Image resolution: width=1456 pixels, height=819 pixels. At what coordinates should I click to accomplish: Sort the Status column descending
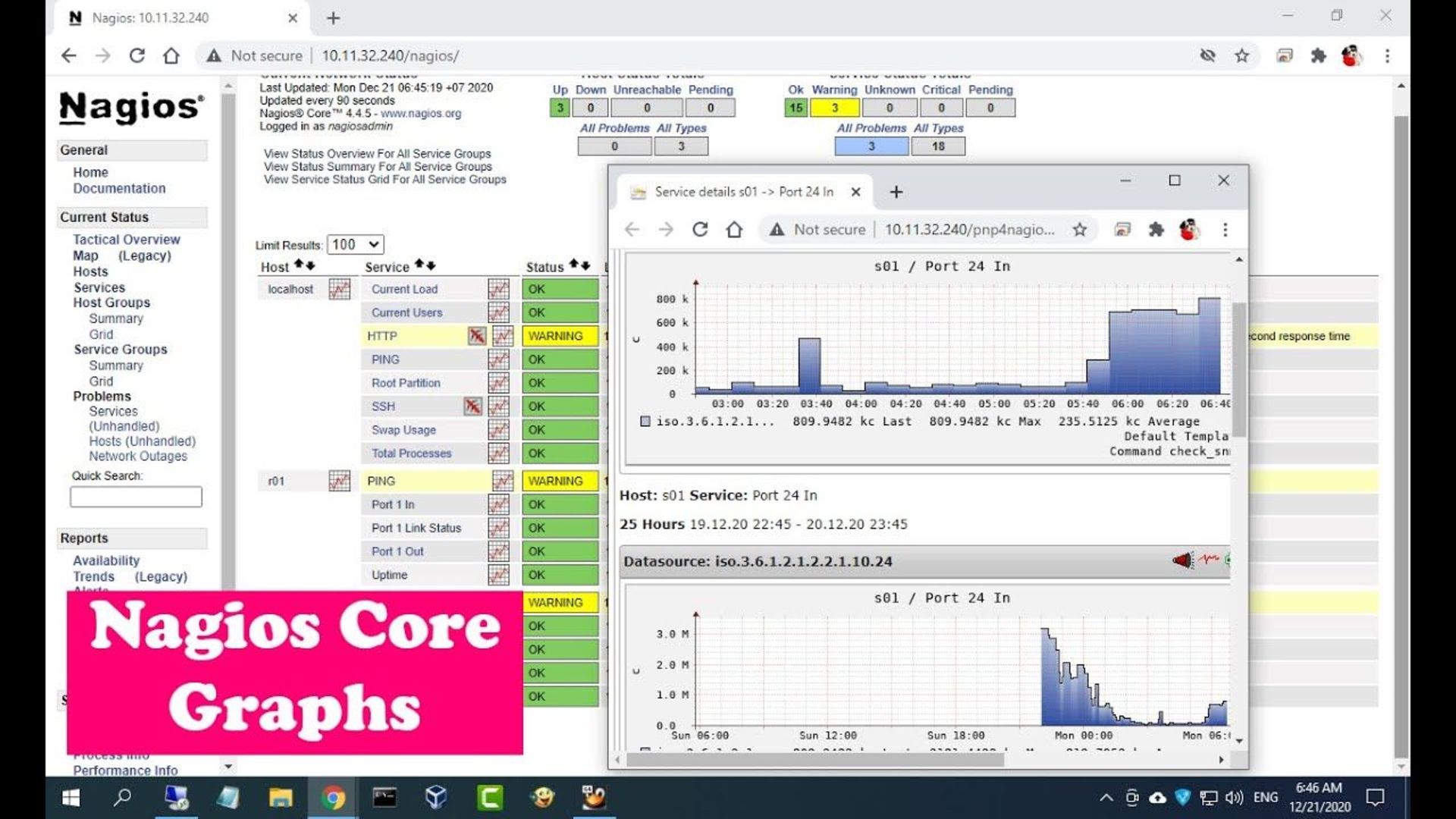pyautogui.click(x=585, y=265)
